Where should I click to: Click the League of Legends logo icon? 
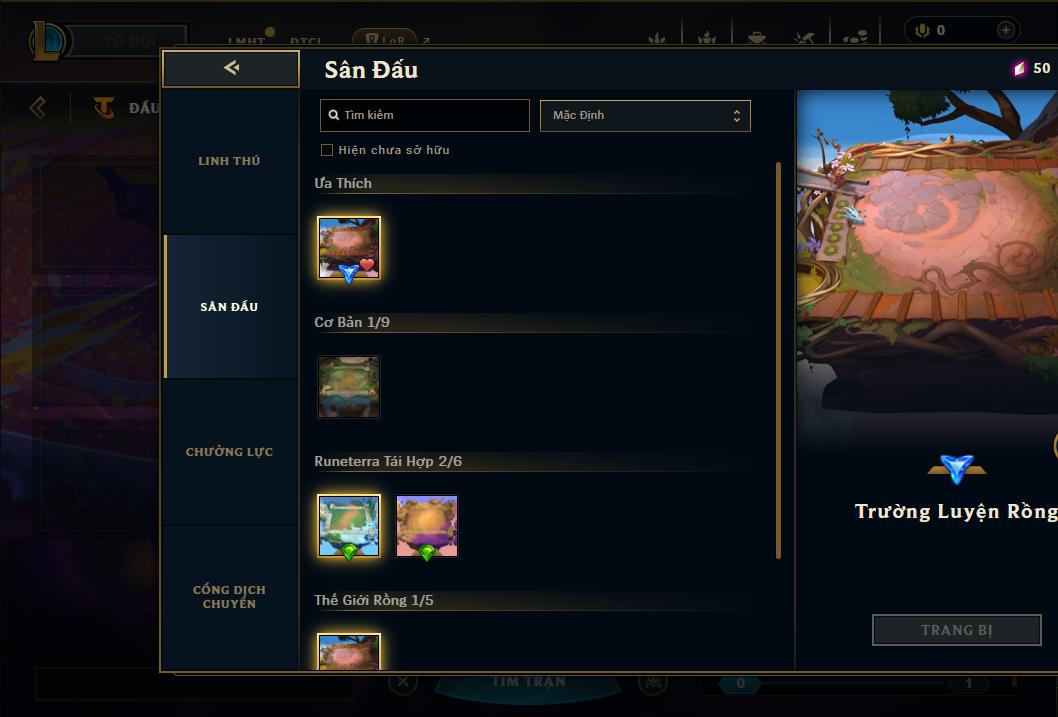point(47,40)
